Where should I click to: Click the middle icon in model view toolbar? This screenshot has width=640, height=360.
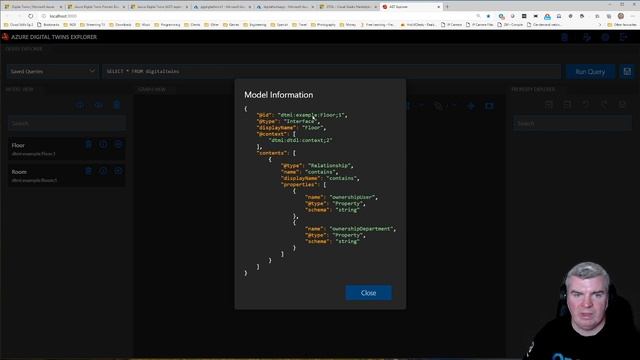click(99, 105)
